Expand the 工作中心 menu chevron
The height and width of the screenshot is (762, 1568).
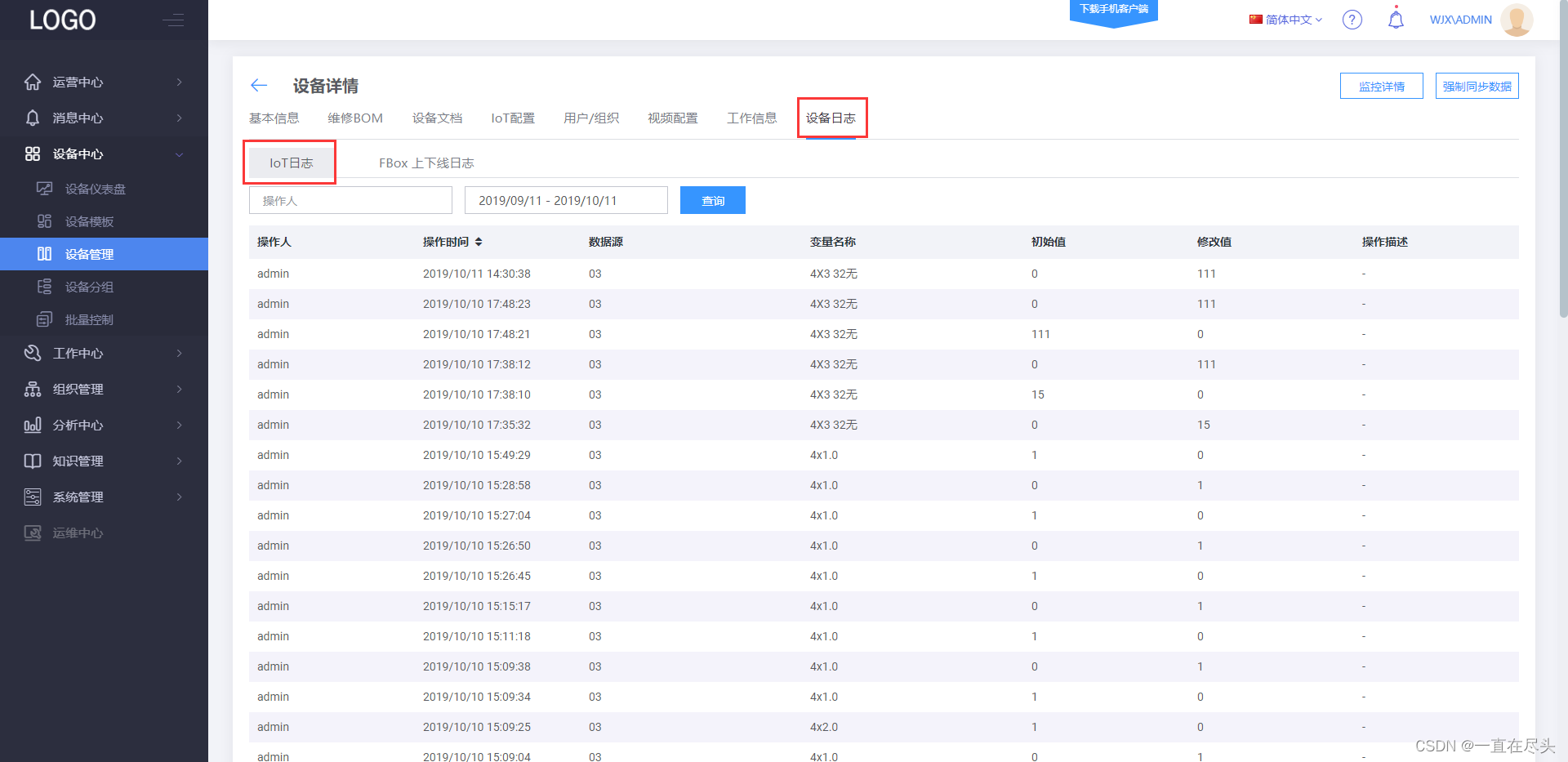point(179,353)
